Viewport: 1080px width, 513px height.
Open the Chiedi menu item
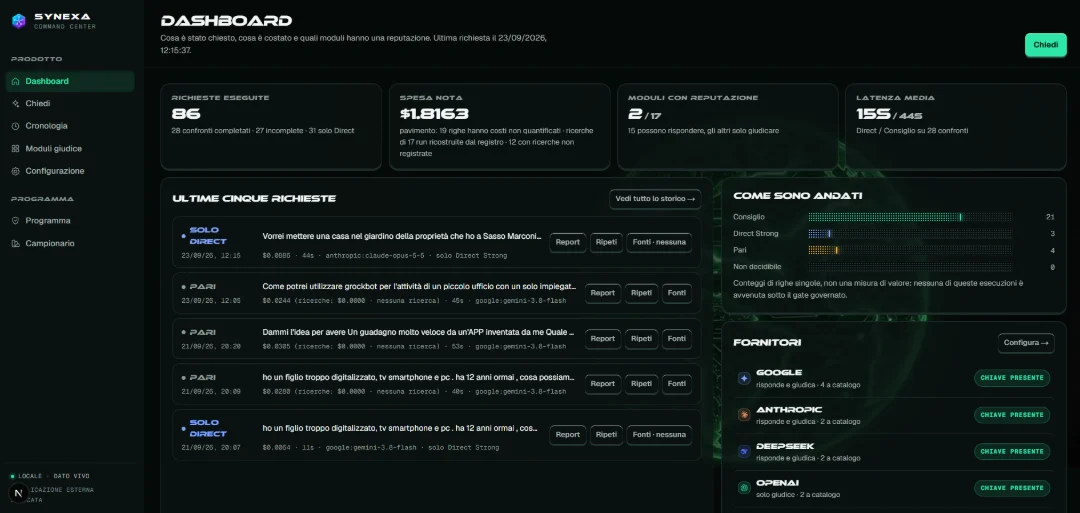tap(70, 103)
